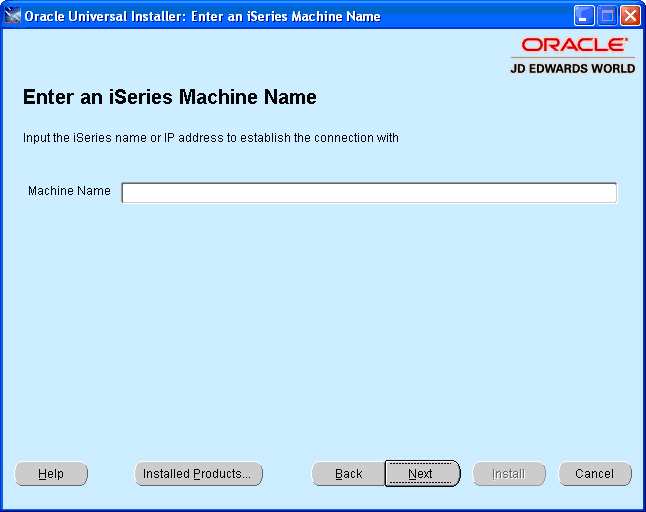Click the Oracle JD Edwards World logo
The image size is (646, 512).
pos(573,56)
